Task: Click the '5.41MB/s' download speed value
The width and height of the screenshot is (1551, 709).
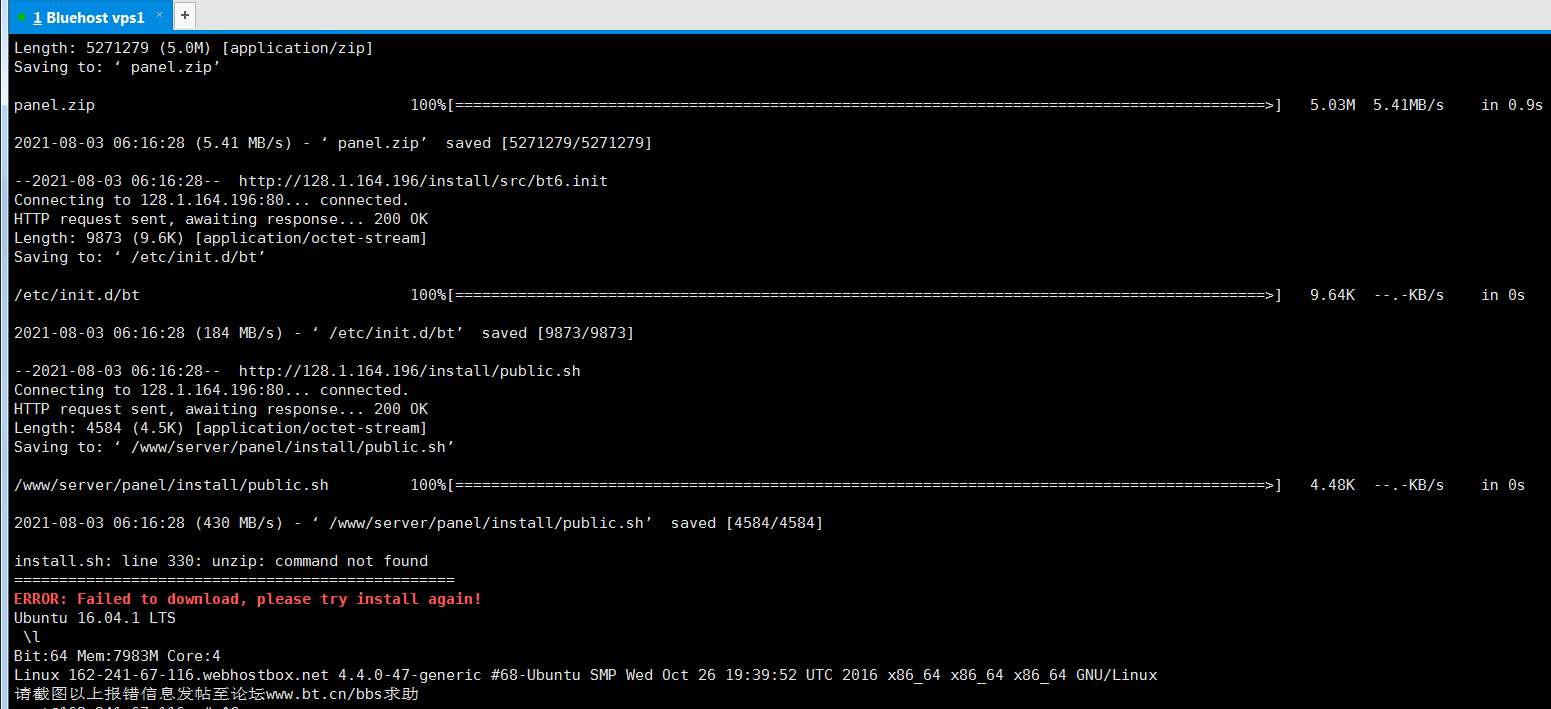Action: pyautogui.click(x=1408, y=105)
